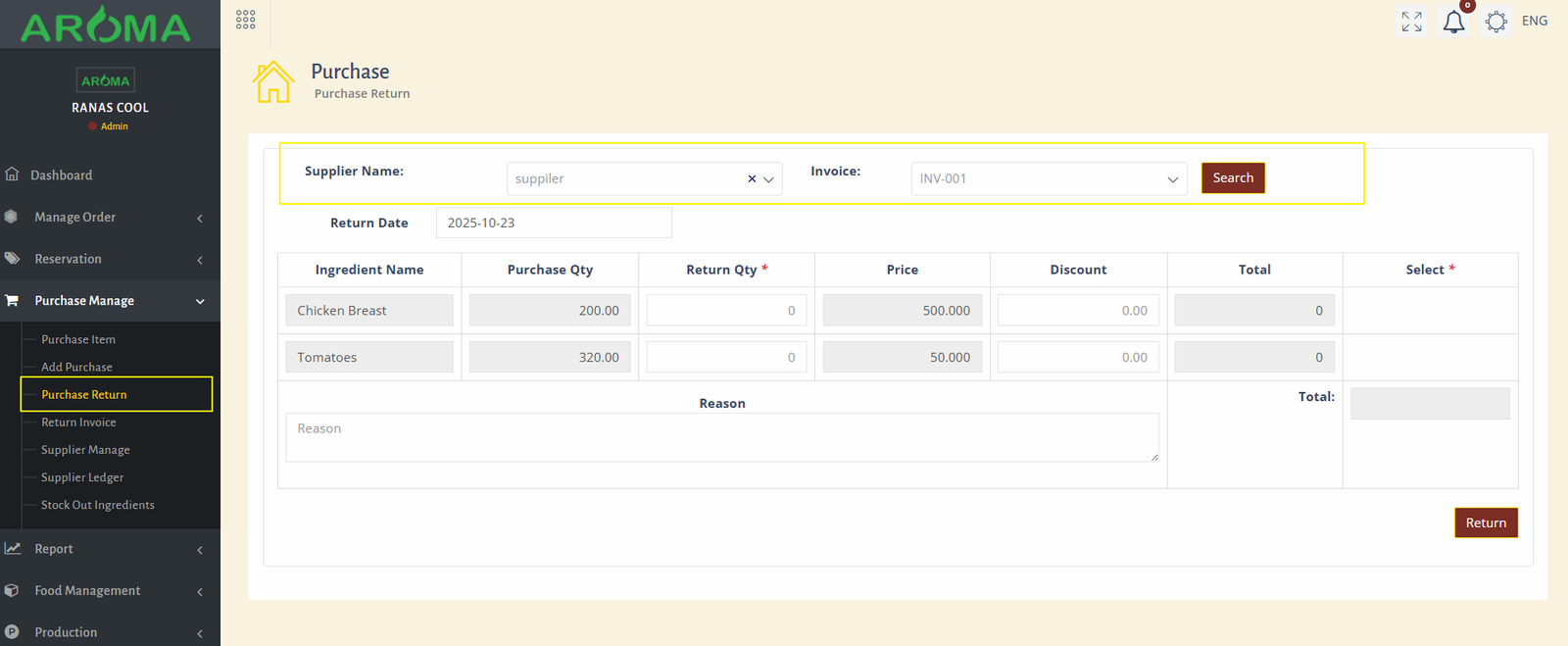Expand the Reservation sidebar menu
The height and width of the screenshot is (646, 1568).
click(x=68, y=259)
